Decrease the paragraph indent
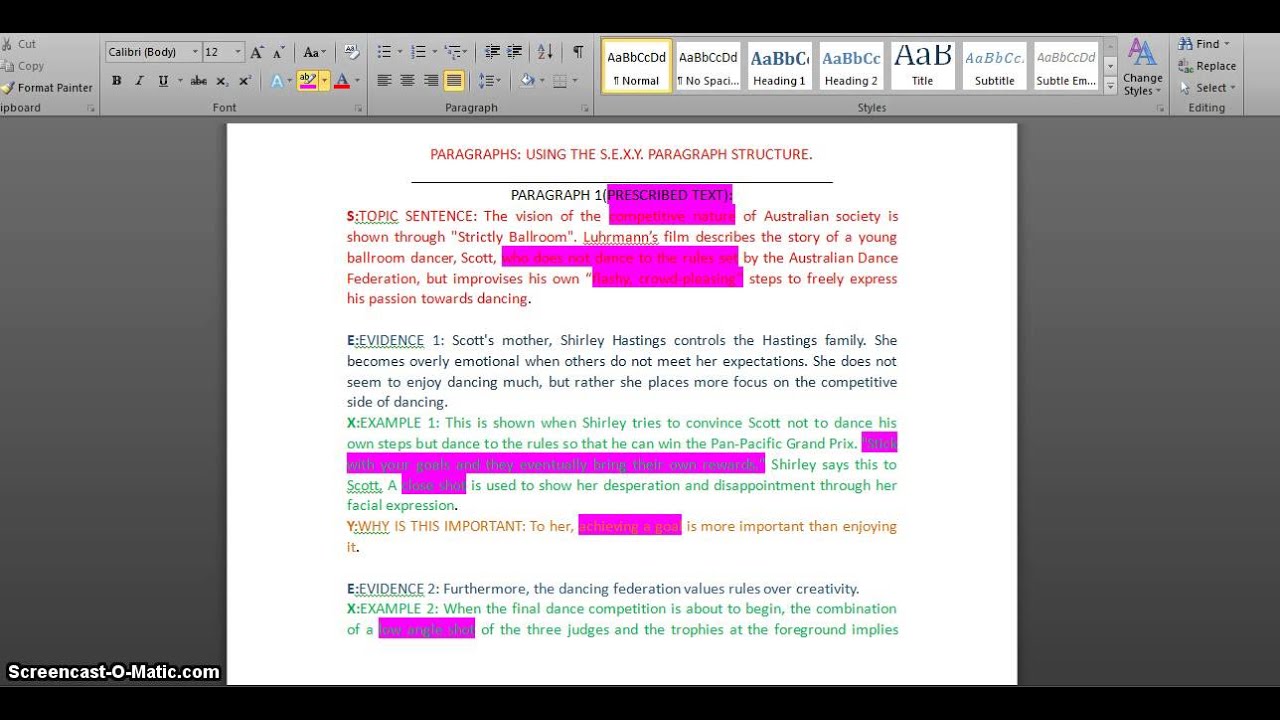The width and height of the screenshot is (1280, 720). click(492, 52)
